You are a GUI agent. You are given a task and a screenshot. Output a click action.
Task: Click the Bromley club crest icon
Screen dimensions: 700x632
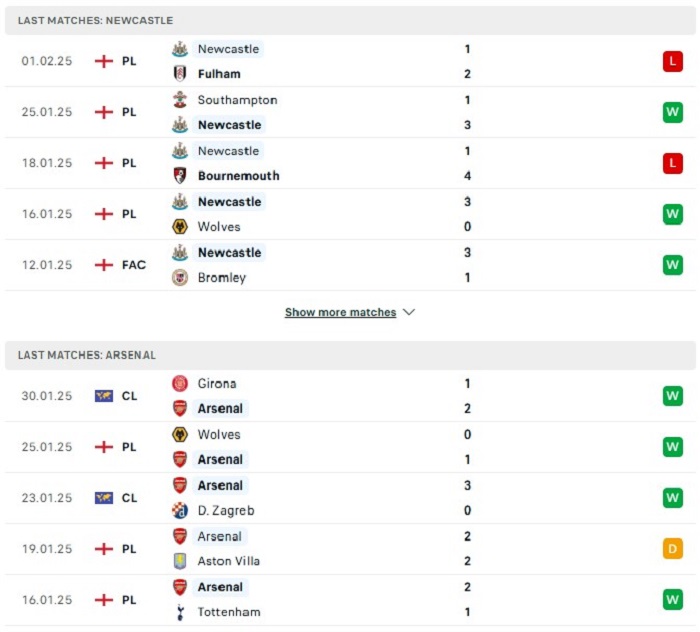point(180,278)
